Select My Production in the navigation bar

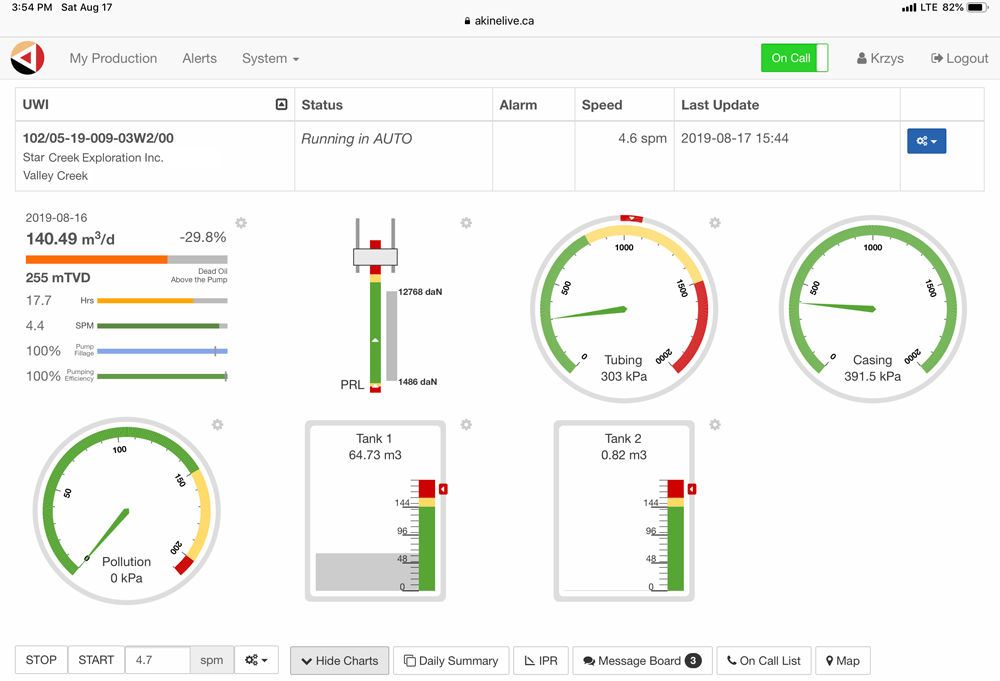[113, 58]
